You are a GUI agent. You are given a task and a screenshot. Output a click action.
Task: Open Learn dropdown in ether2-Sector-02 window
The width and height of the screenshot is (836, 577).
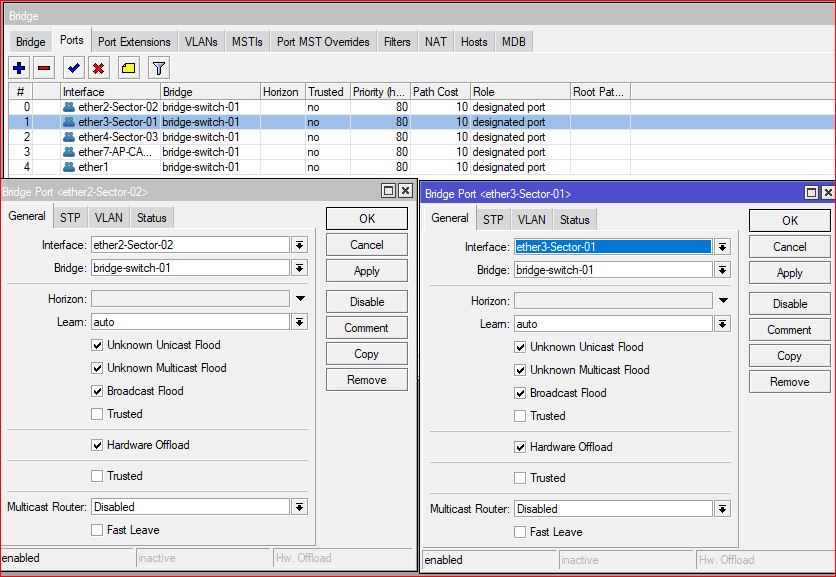300,322
